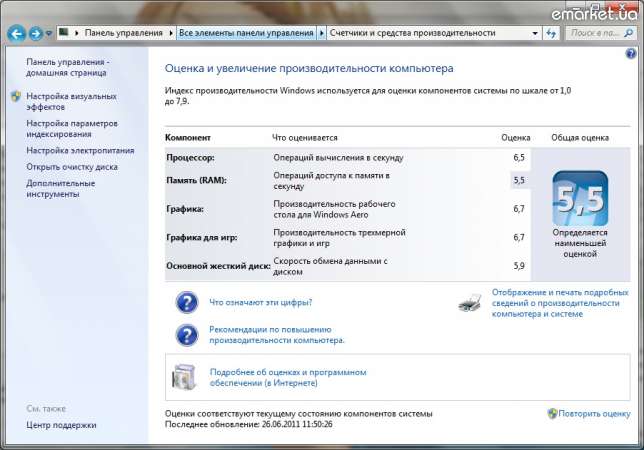Screen dimensions: 644x450
Task: Click question icon beside Что означают эти цифры
Action: [187, 303]
